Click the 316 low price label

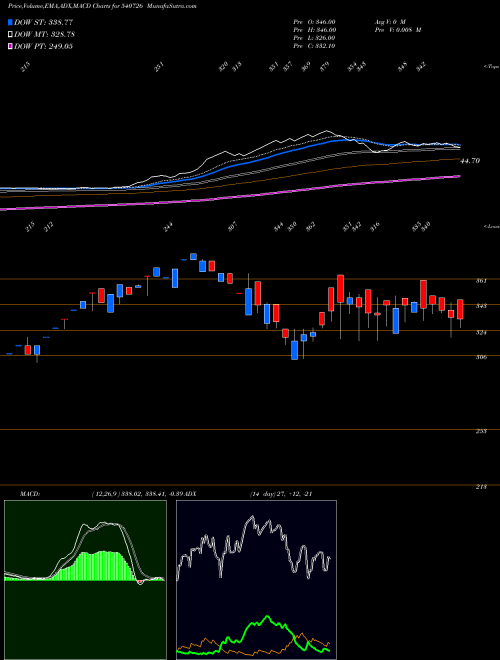click(375, 225)
